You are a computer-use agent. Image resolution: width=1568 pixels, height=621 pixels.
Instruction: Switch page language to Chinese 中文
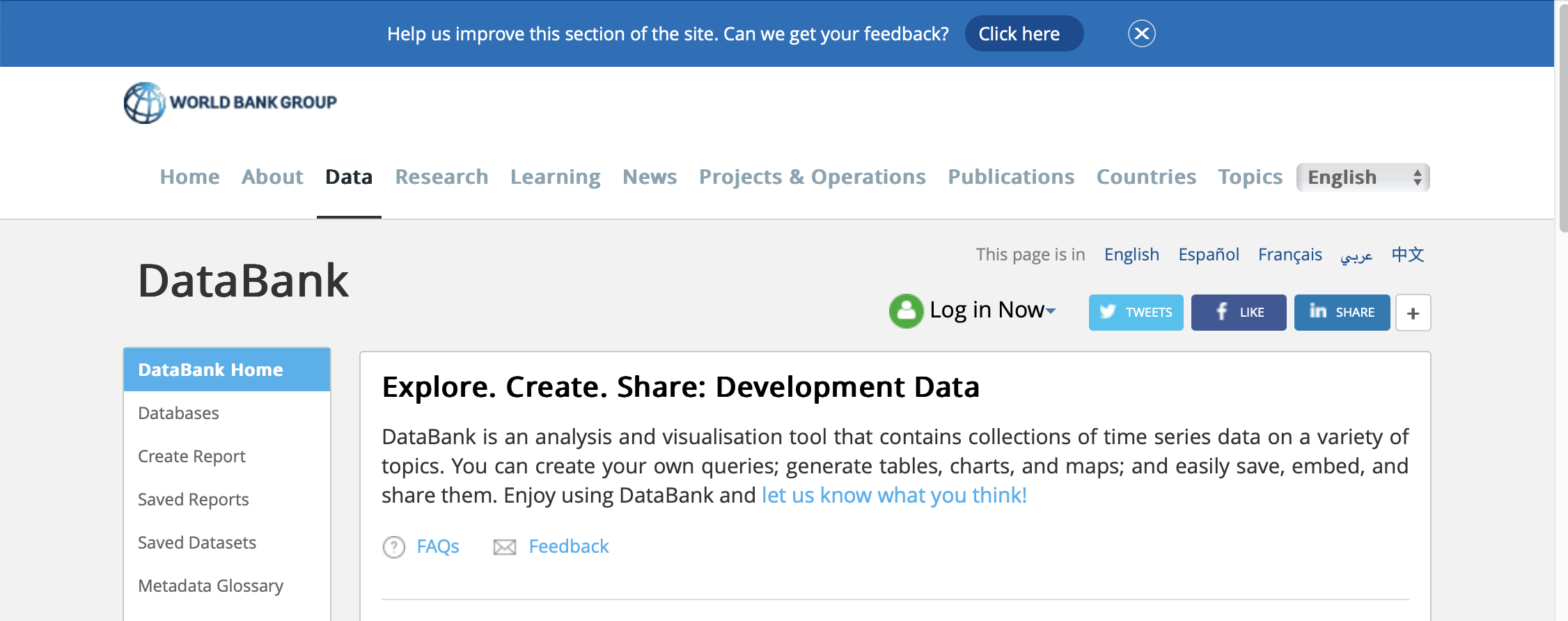[1408, 254]
